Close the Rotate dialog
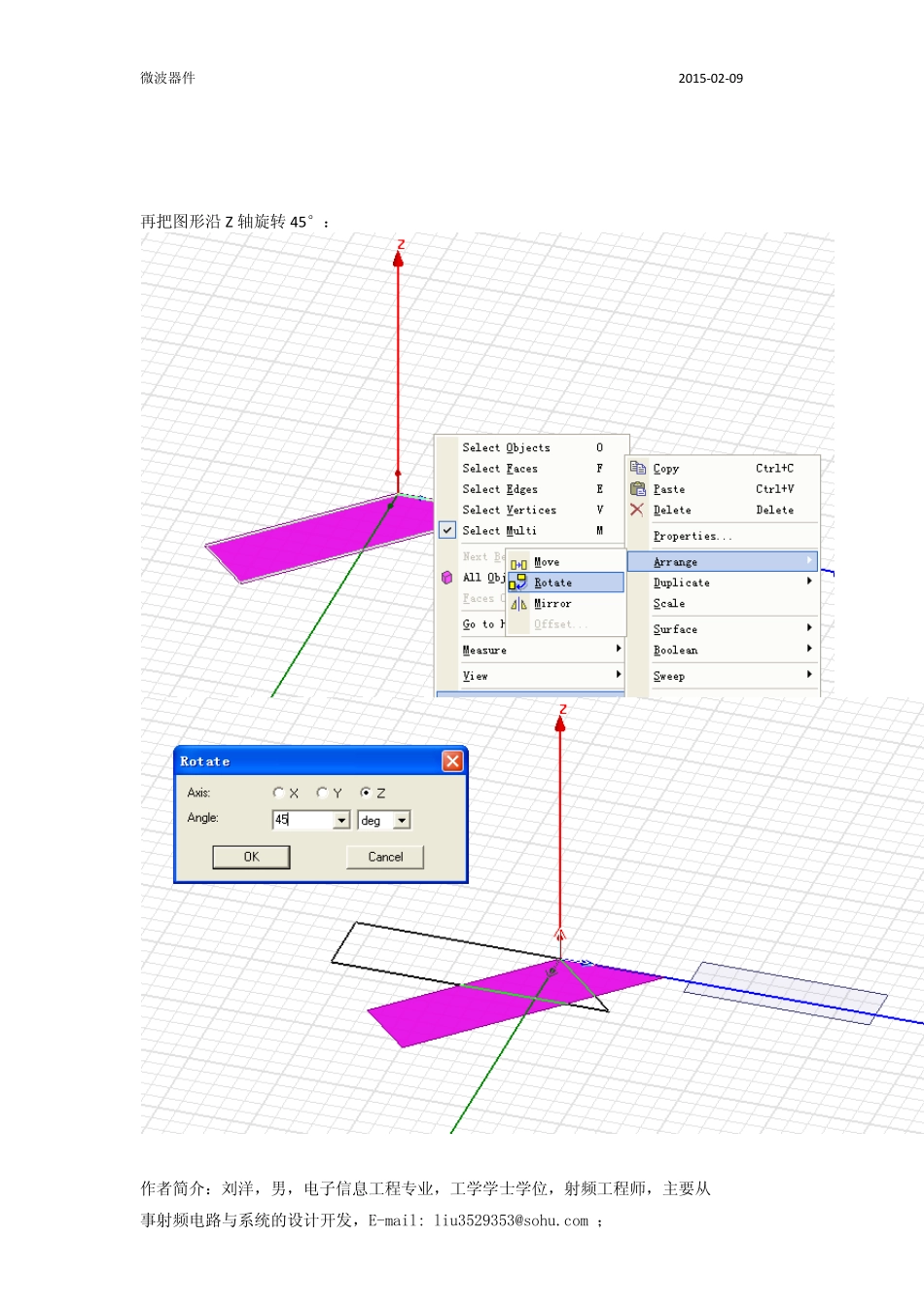The image size is (924, 1308). click(x=452, y=760)
